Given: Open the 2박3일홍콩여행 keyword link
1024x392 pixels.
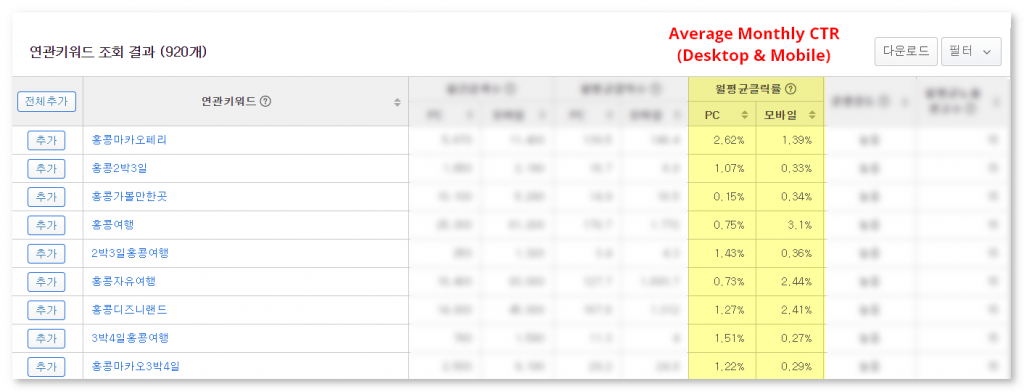Looking at the screenshot, I should (x=131, y=253).
